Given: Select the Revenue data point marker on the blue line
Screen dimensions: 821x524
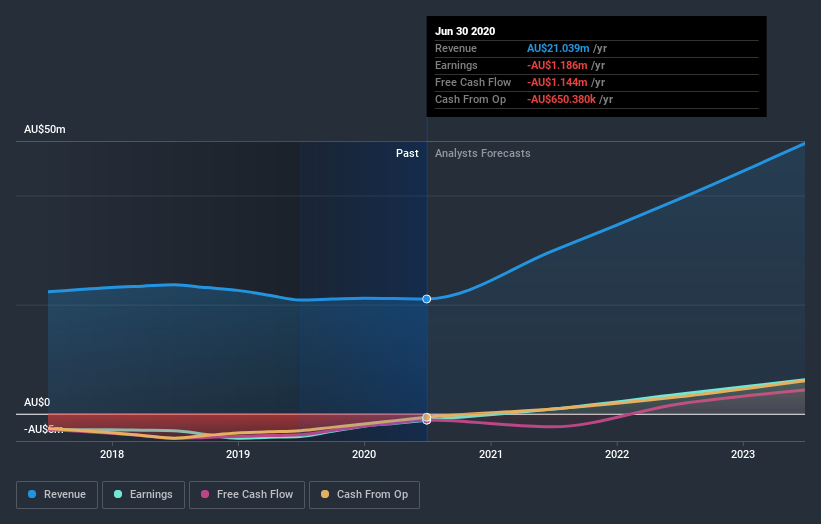Looking at the screenshot, I should [x=427, y=299].
